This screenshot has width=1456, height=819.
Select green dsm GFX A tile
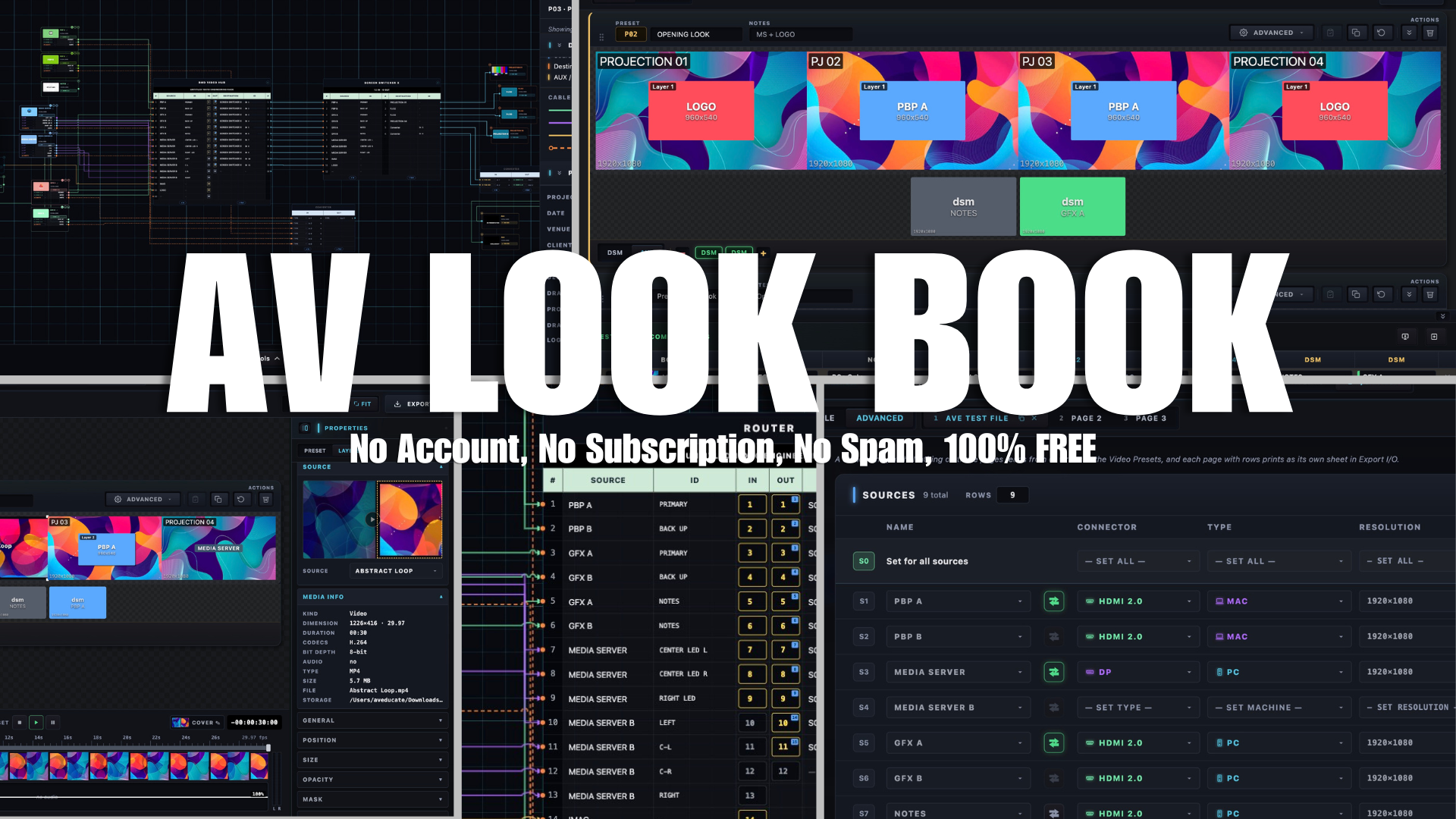point(1072,206)
